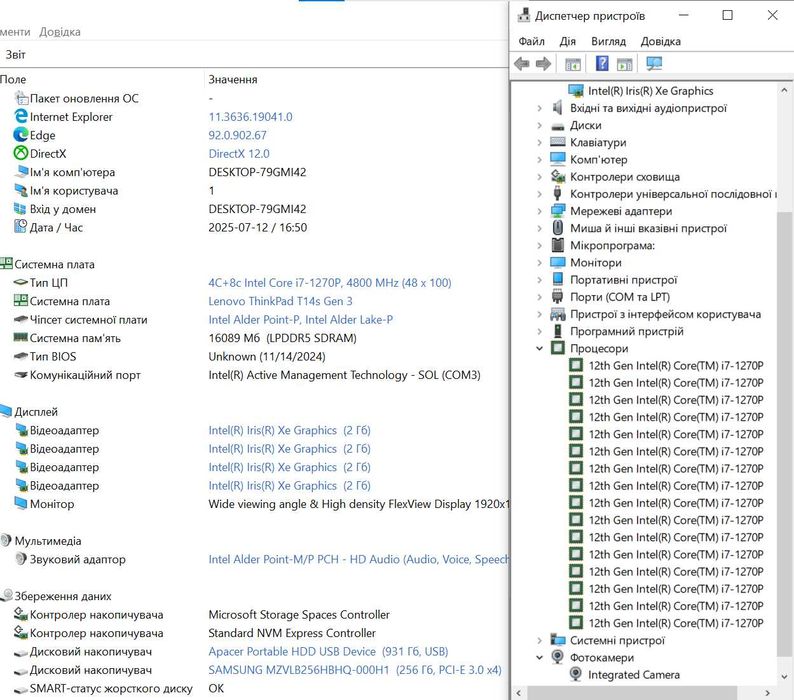Screen dimensions: 794x700
Task: Click the Вхід у домен Windows flag icon
Action: pyautogui.click(x=20, y=209)
